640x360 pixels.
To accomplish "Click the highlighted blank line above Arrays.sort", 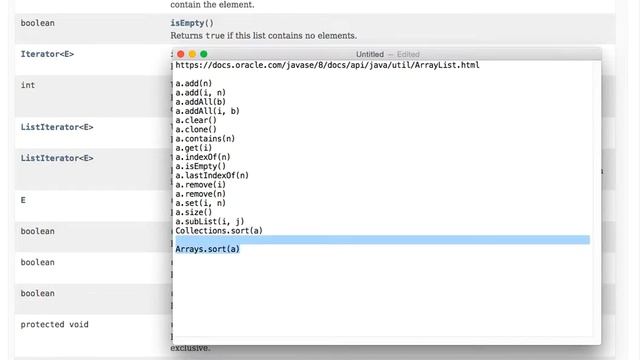I will click(382, 240).
